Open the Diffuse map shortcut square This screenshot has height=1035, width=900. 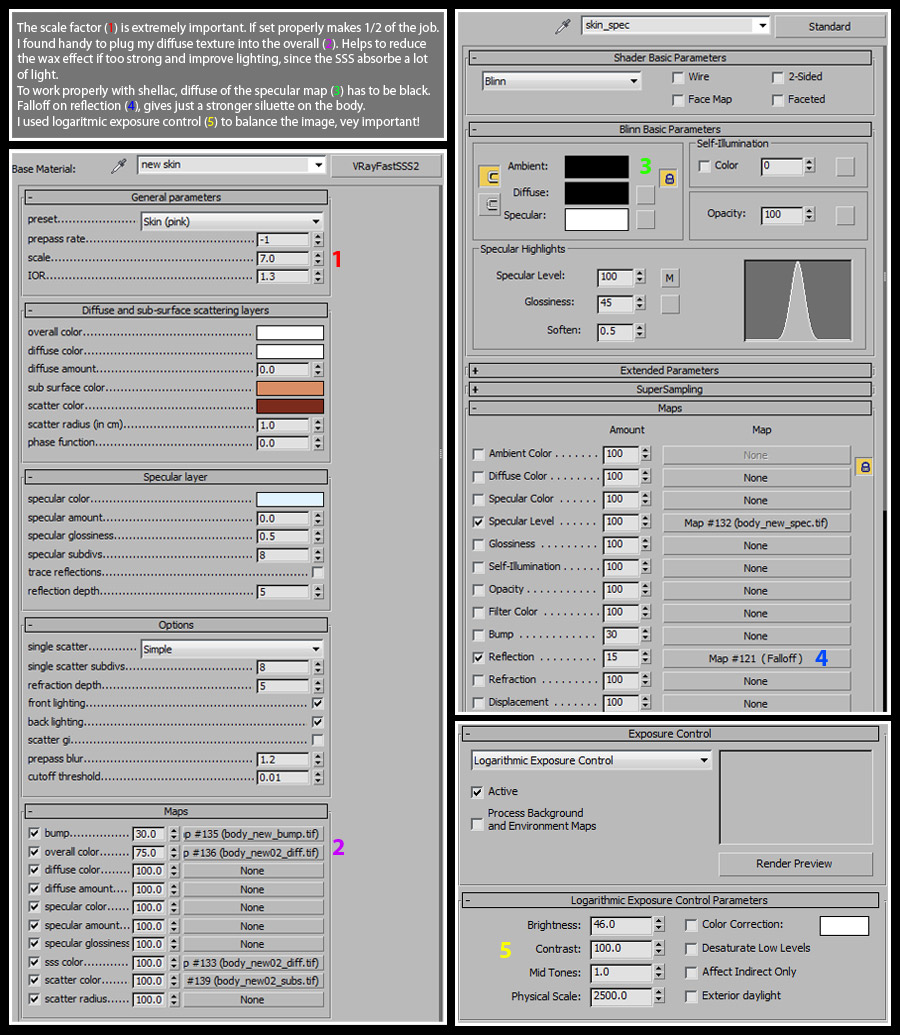645,194
